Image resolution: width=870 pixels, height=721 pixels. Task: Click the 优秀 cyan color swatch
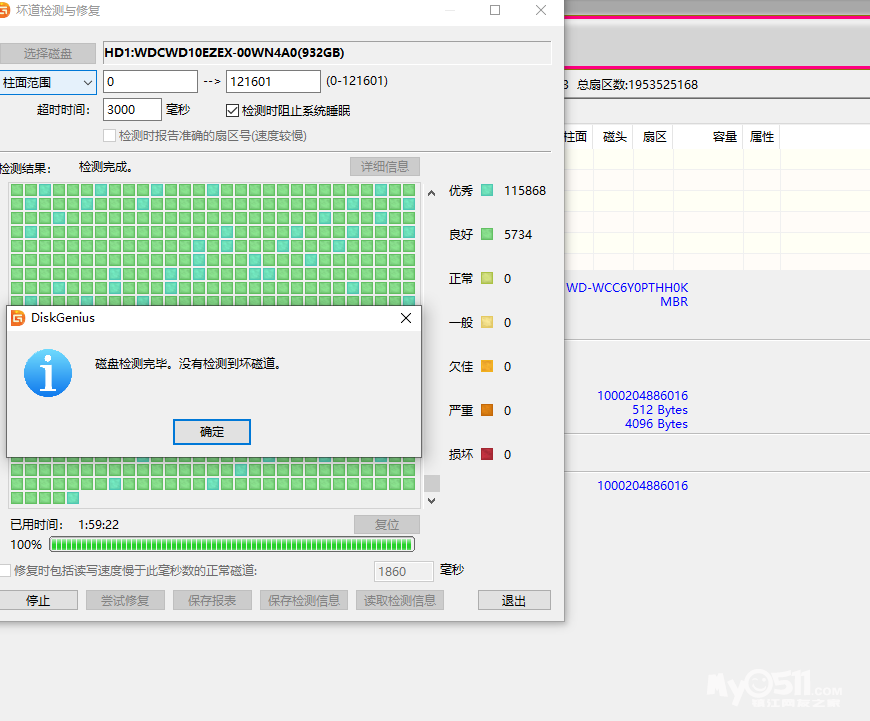pos(487,190)
